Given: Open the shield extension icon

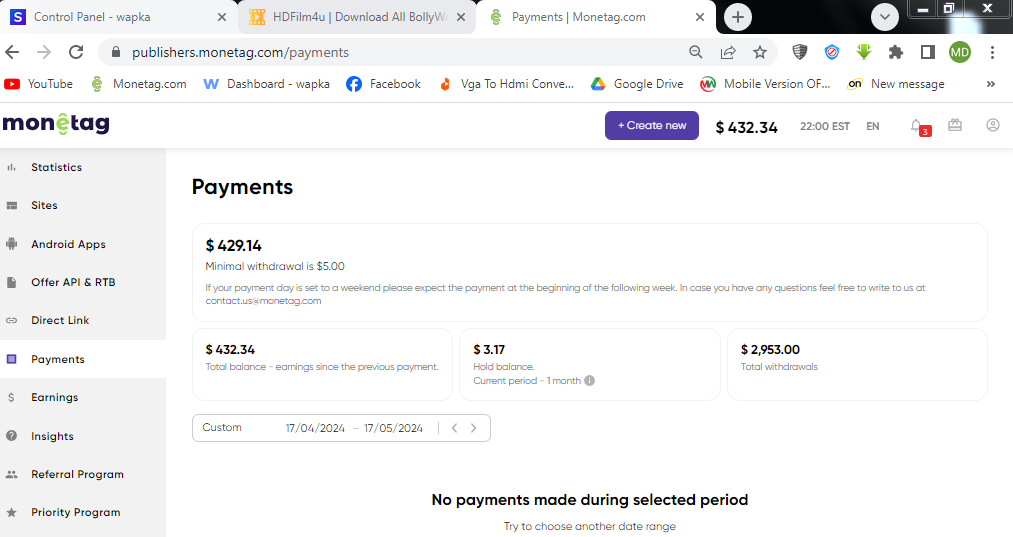Looking at the screenshot, I should click(800, 52).
